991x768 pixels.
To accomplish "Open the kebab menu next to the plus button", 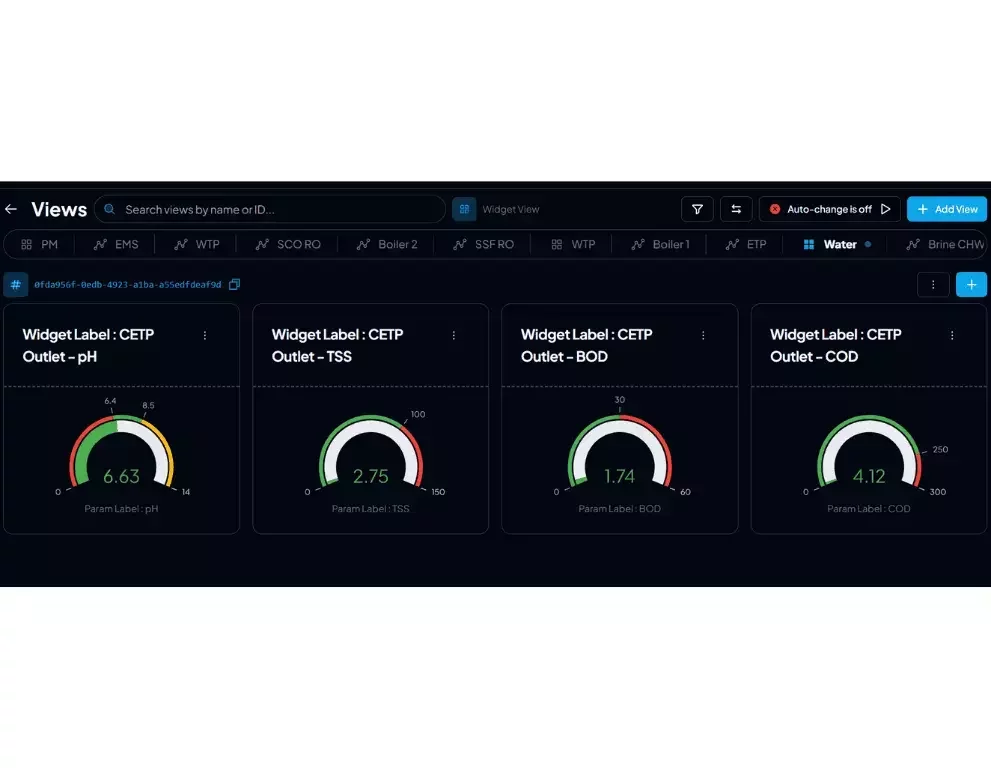I will [933, 284].
